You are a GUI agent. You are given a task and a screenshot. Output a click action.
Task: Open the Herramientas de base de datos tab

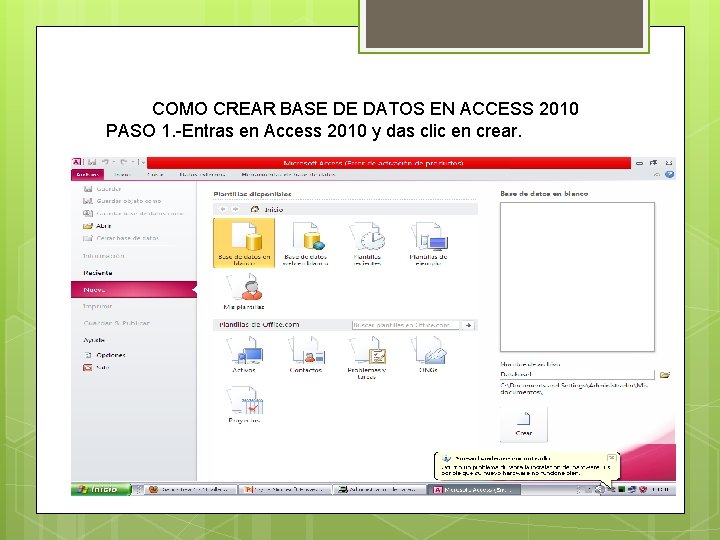[288, 174]
